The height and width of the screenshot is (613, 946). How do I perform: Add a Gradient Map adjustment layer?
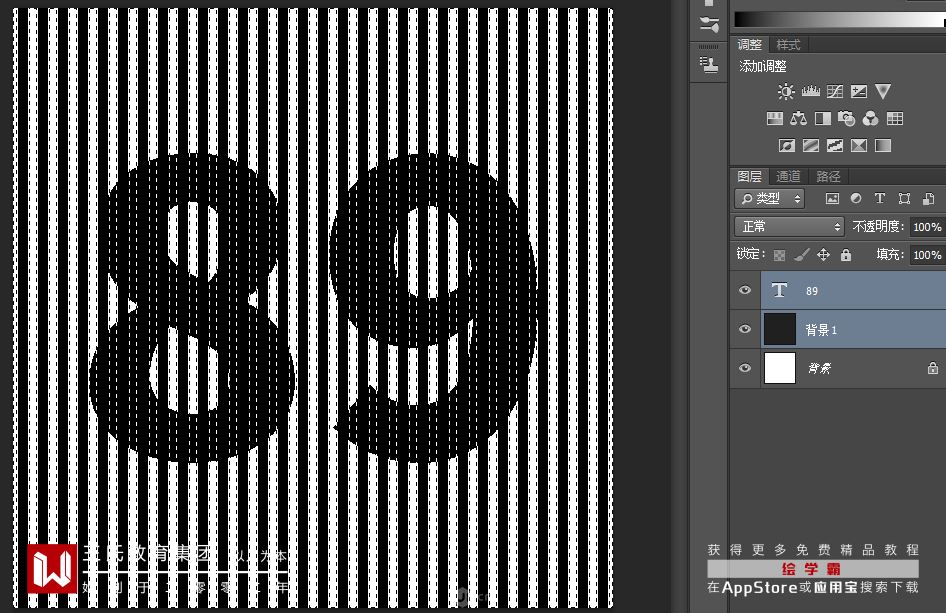[883, 145]
